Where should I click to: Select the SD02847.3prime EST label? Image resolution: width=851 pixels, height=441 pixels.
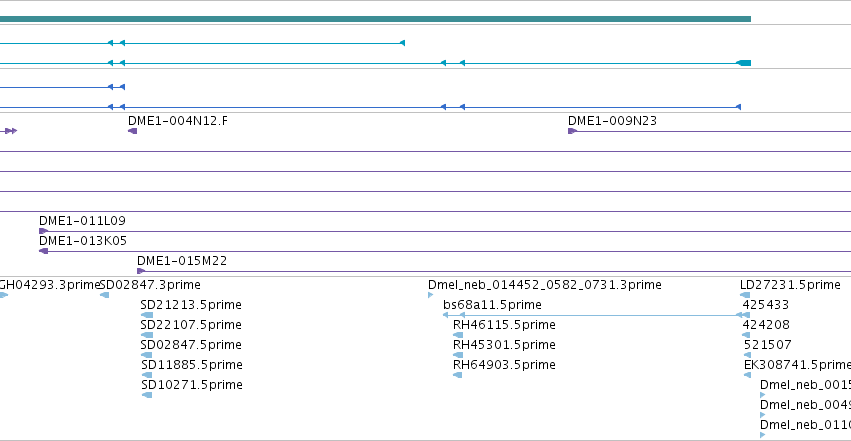pyautogui.click(x=150, y=285)
